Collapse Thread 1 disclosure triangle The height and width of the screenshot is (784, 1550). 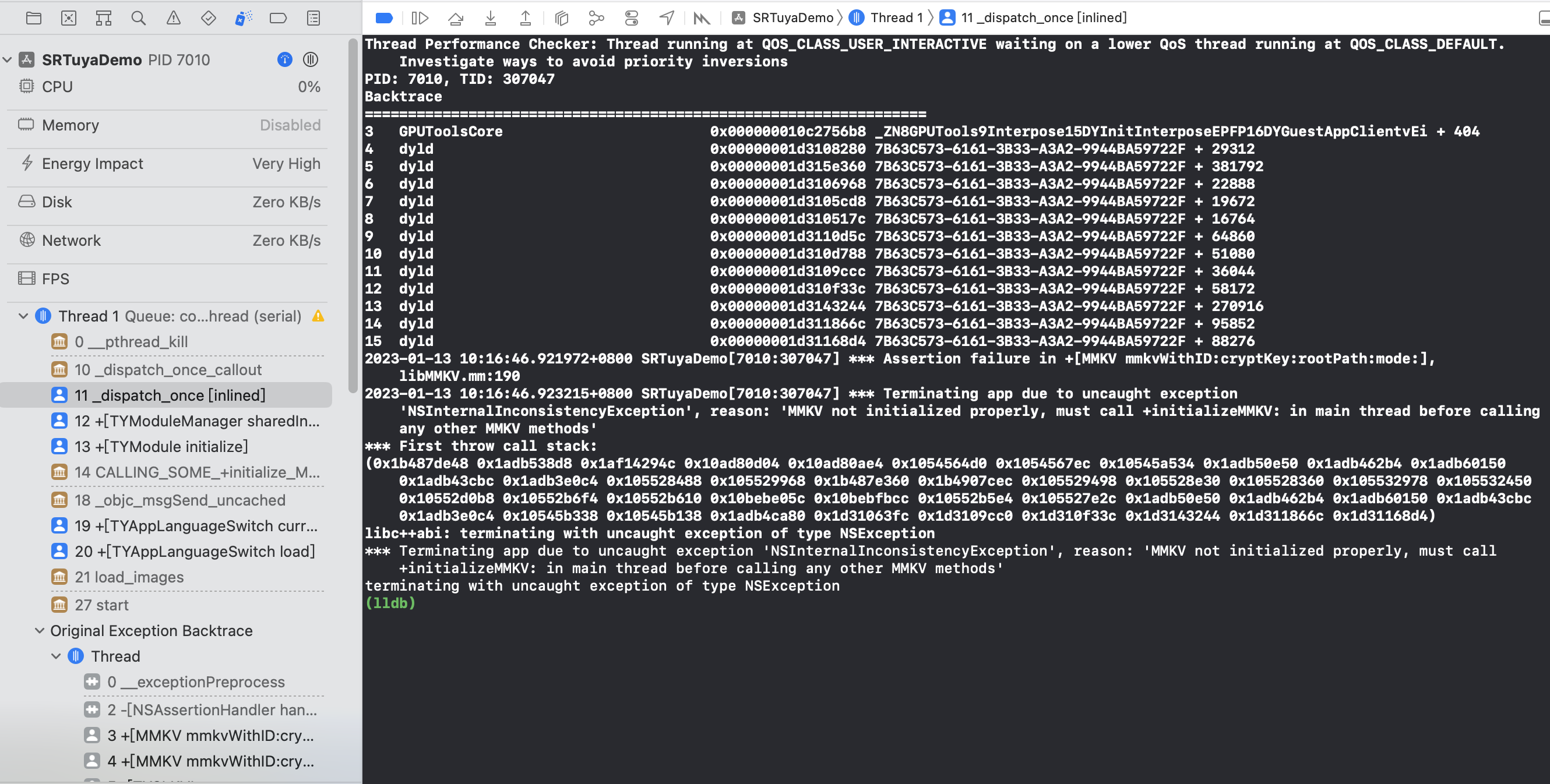click(23, 316)
